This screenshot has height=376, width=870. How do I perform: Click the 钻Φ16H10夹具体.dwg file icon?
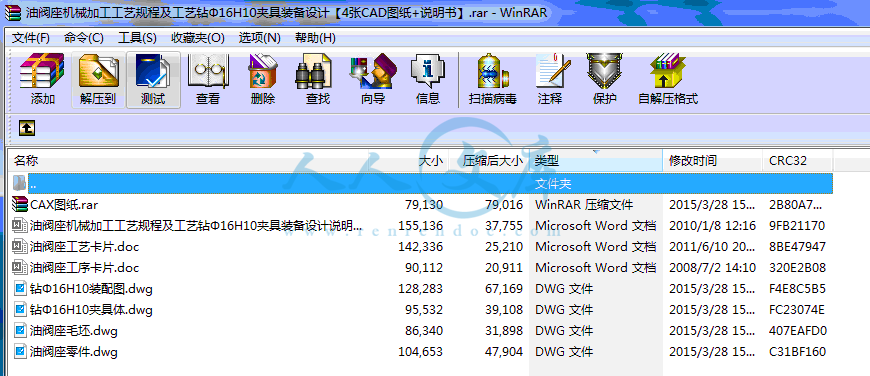click(20, 310)
